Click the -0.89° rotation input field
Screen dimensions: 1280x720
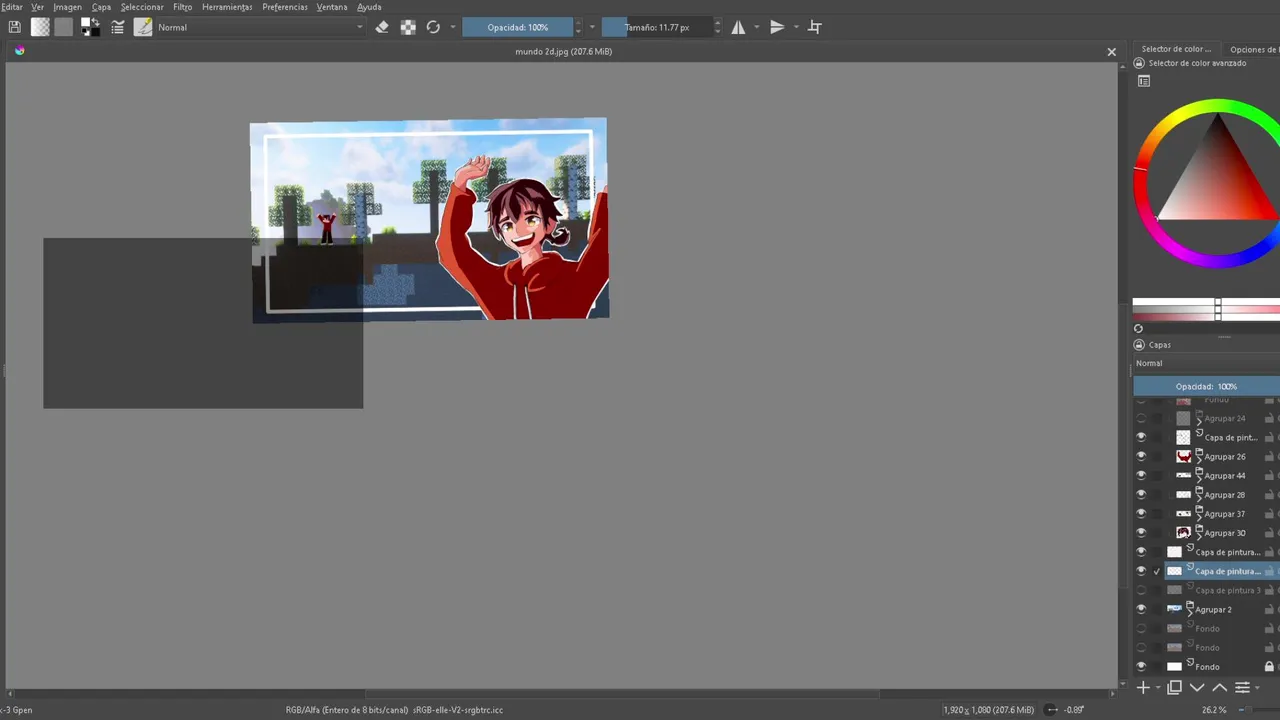[1075, 710]
